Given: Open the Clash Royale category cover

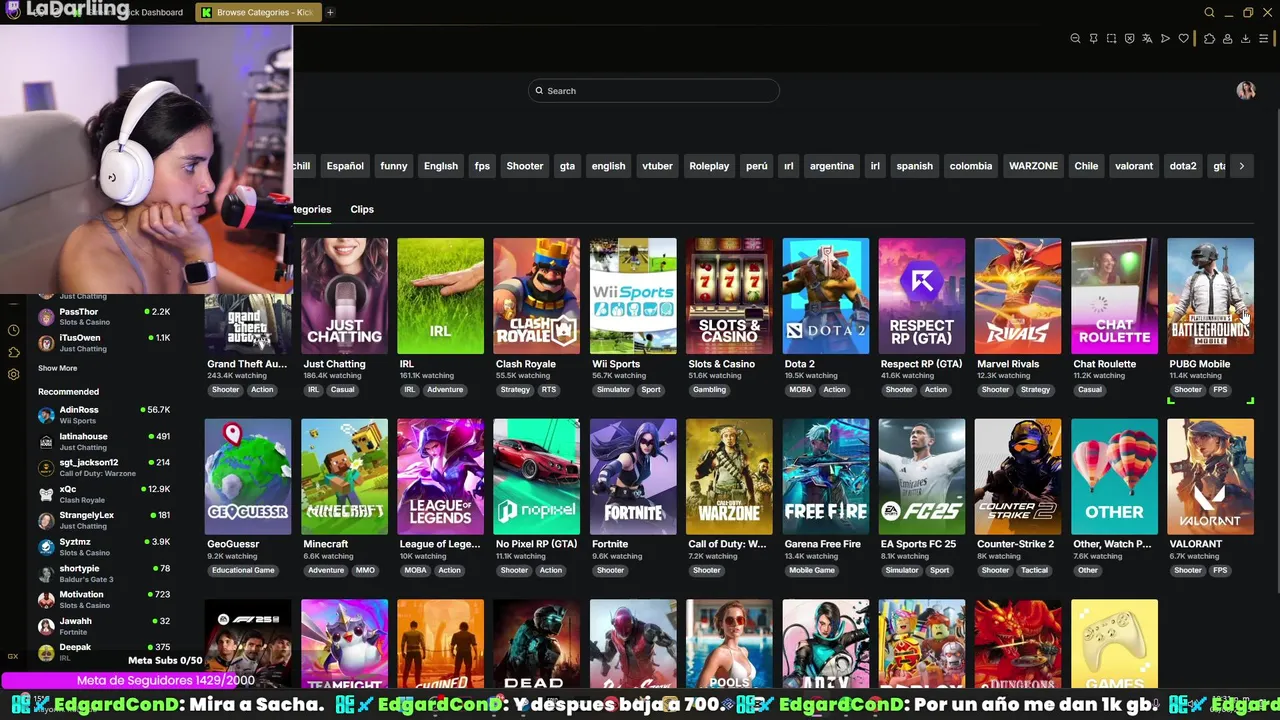Looking at the screenshot, I should [x=536, y=296].
